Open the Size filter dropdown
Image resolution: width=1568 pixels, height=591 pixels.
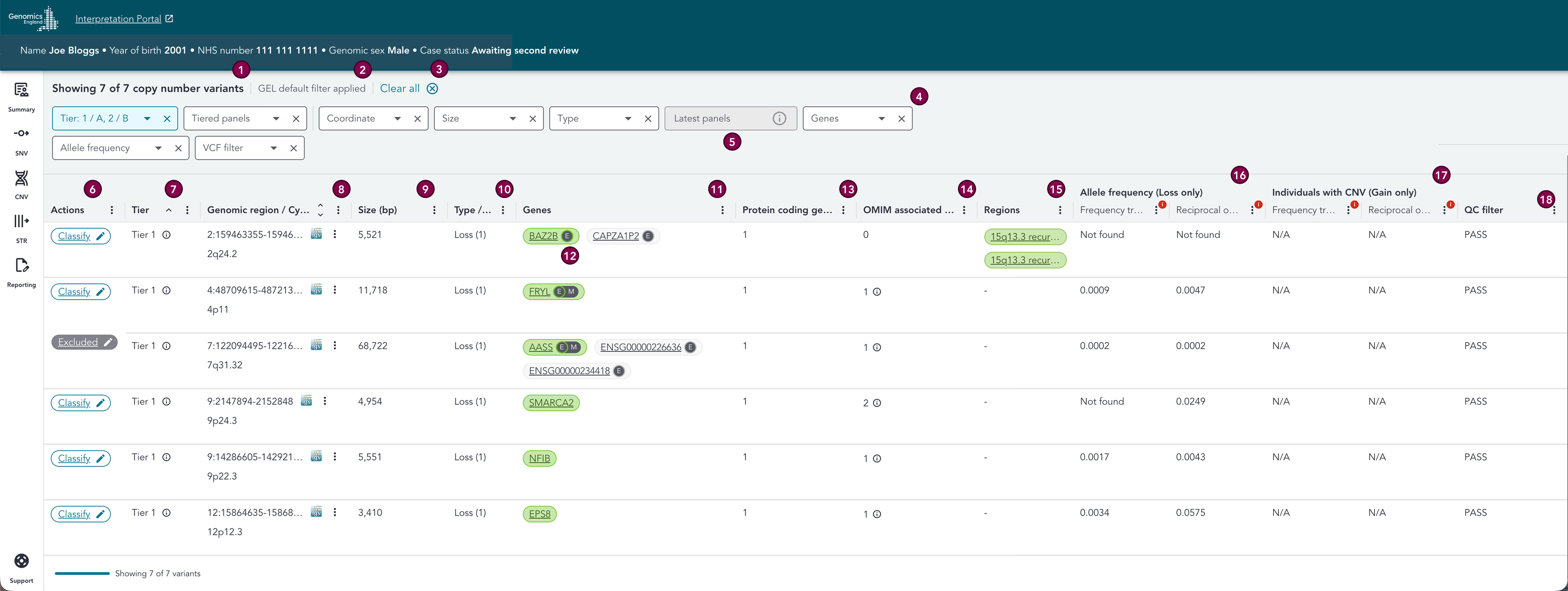click(x=513, y=119)
